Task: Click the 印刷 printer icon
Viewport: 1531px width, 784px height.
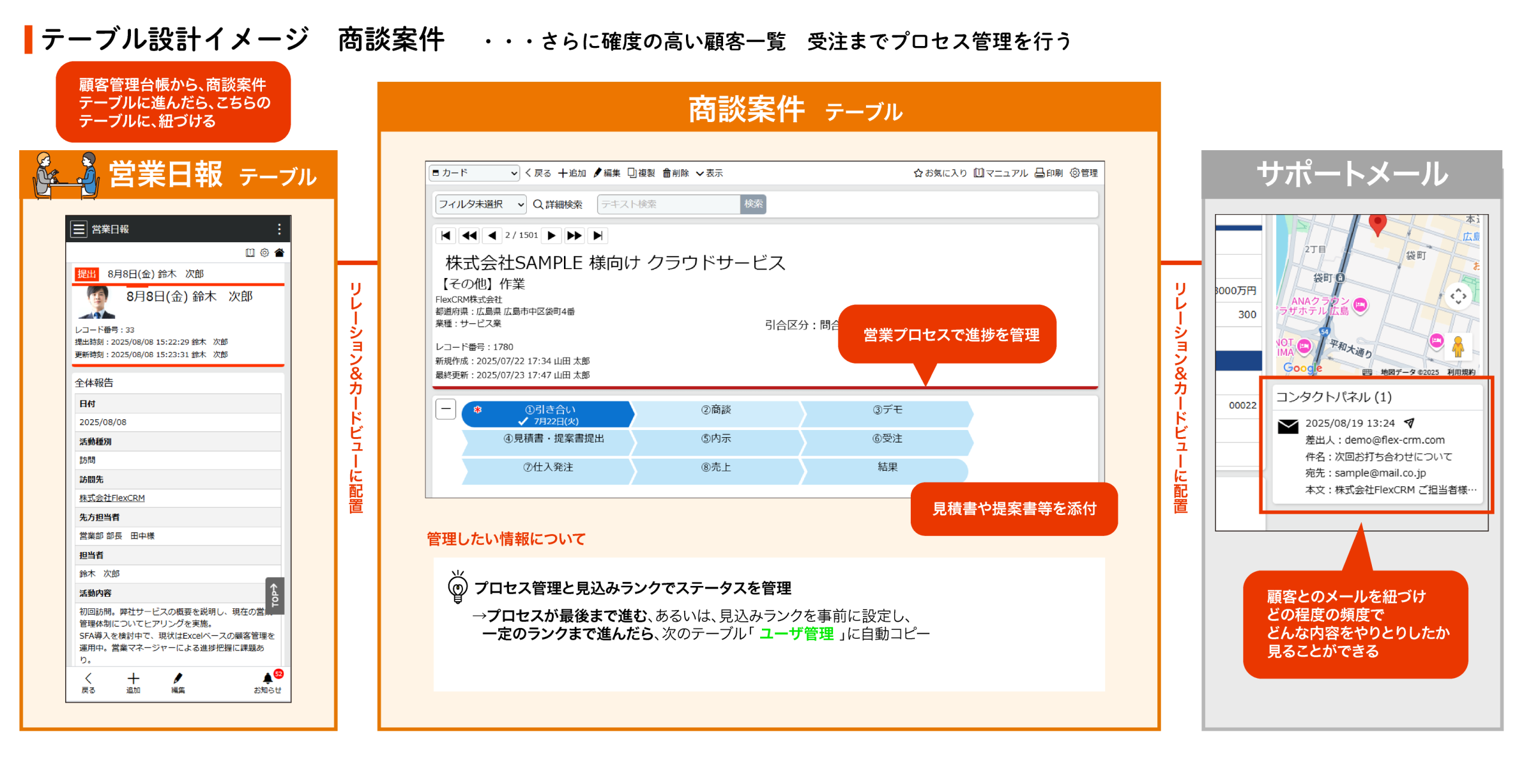Action: (x=1039, y=173)
